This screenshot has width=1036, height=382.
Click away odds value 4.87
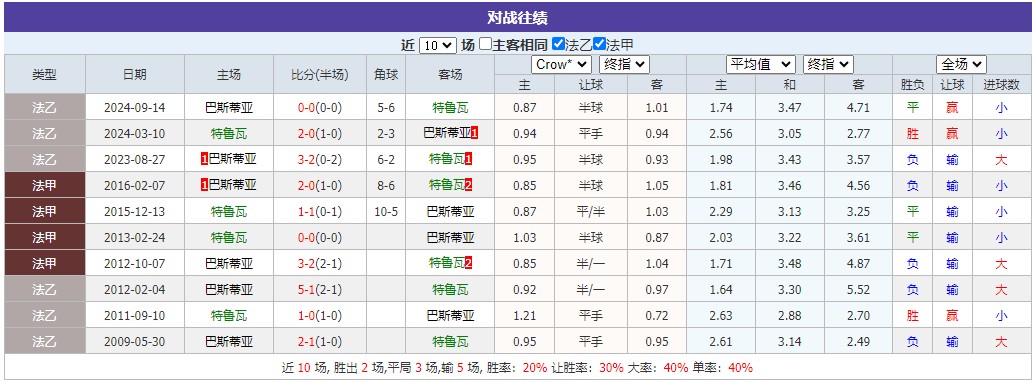[x=858, y=264]
